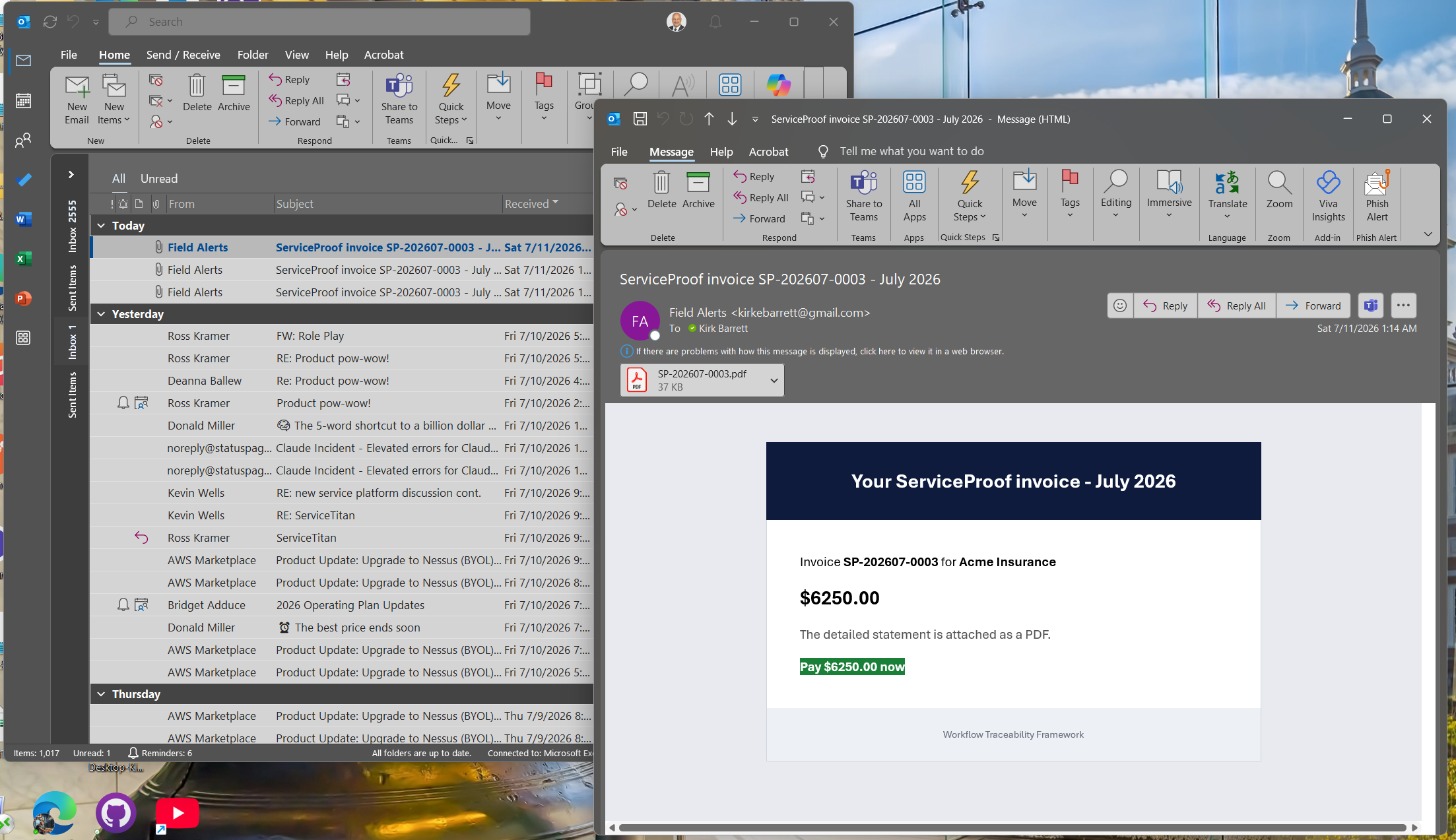Open Ross Kramer FW: Role Play email

point(341,336)
